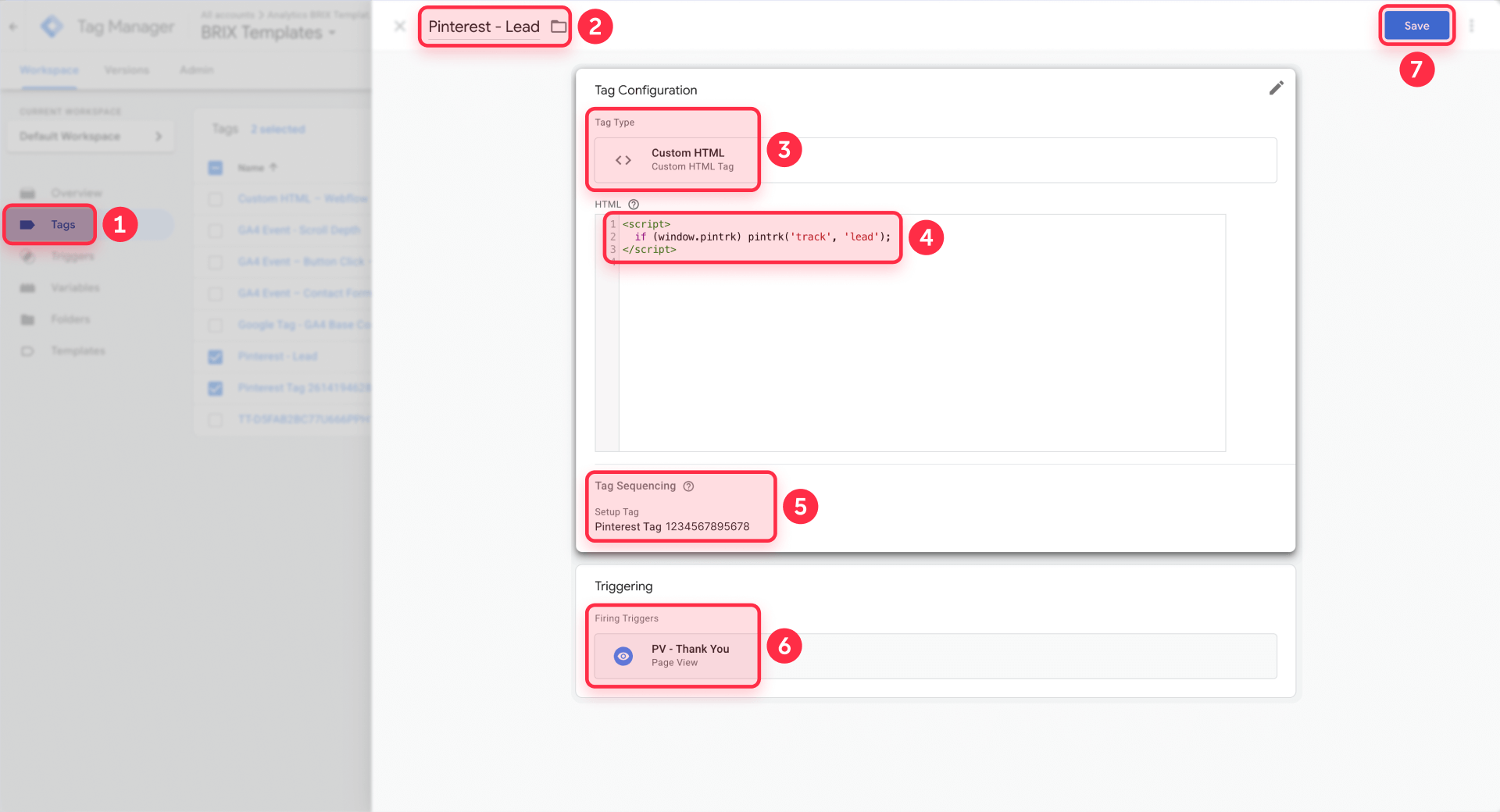The height and width of the screenshot is (812, 1500).
Task: Open the GA4 Event - Scroll Depth tag link
Action: 299,230
